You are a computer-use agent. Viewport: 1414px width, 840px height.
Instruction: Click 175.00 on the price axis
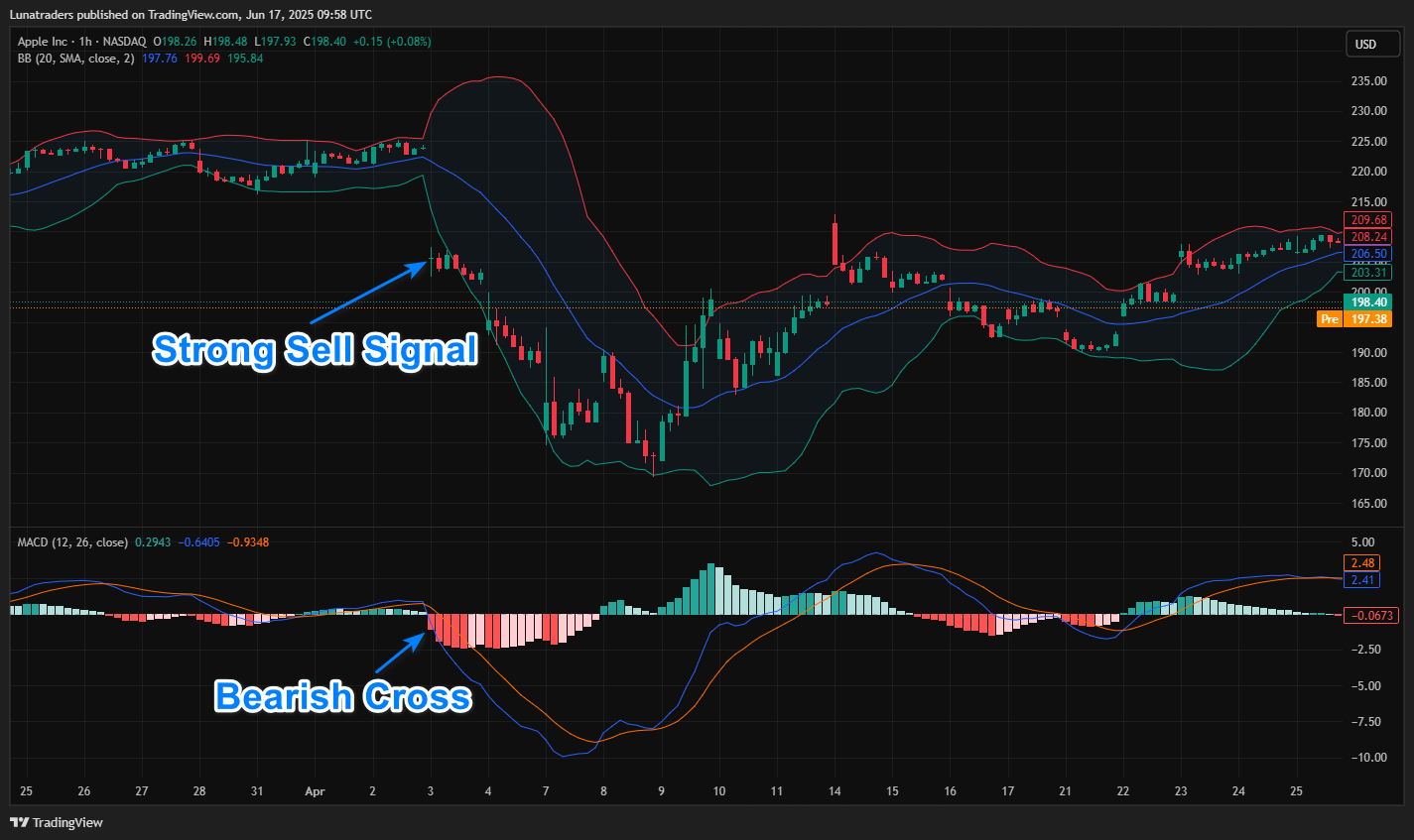(x=1368, y=443)
